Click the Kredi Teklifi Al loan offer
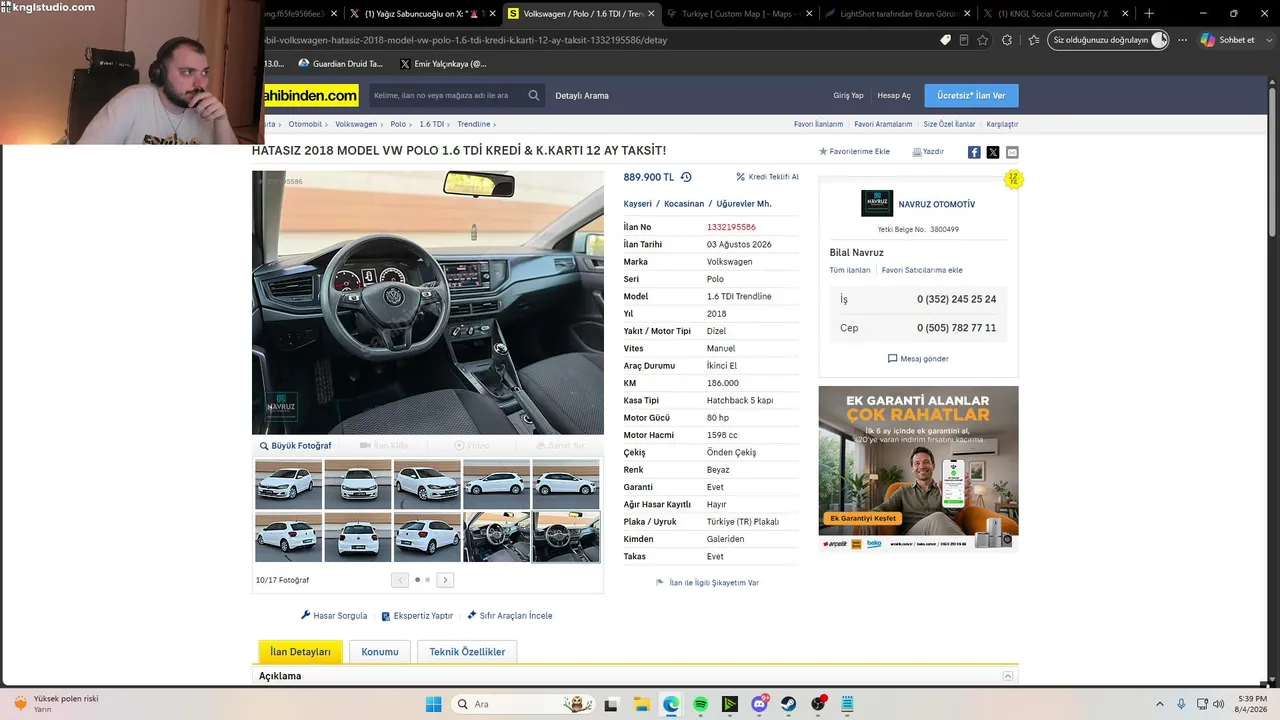 (768, 177)
